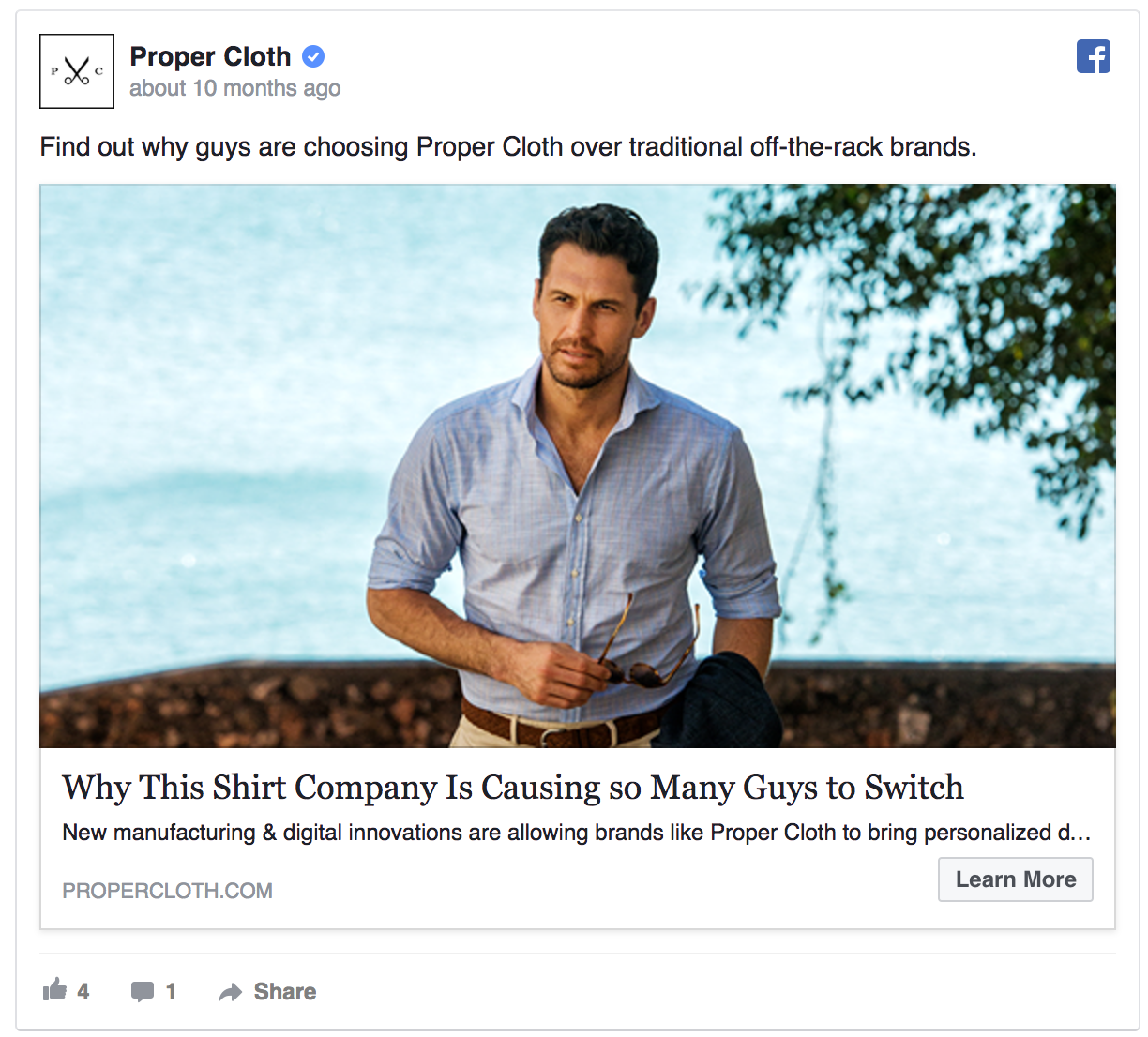Click the Facebook logo icon
Viewport: 1148px width, 1037px height.
[x=1093, y=57]
